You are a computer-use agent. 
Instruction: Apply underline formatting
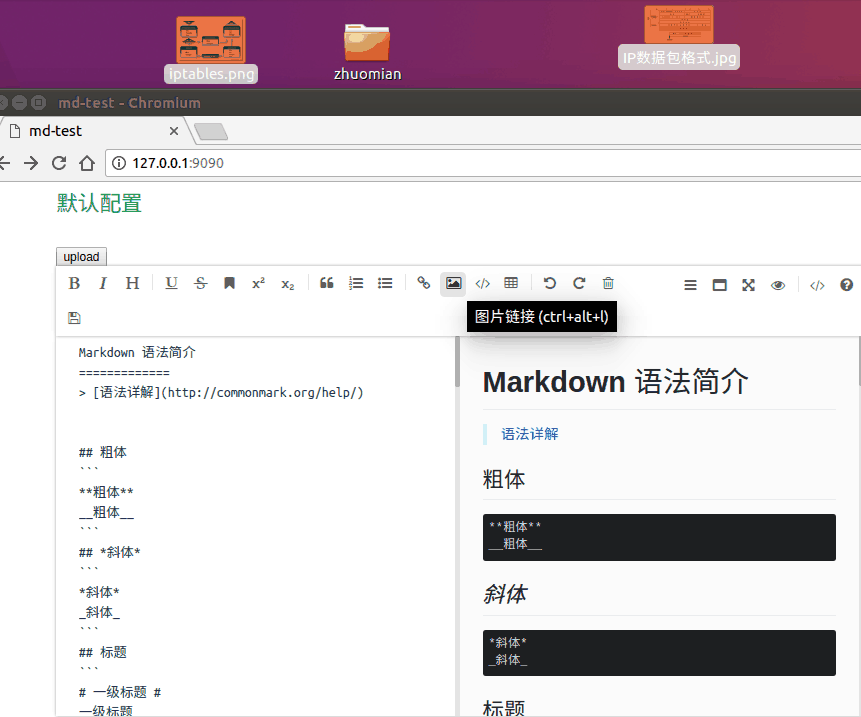[171, 283]
